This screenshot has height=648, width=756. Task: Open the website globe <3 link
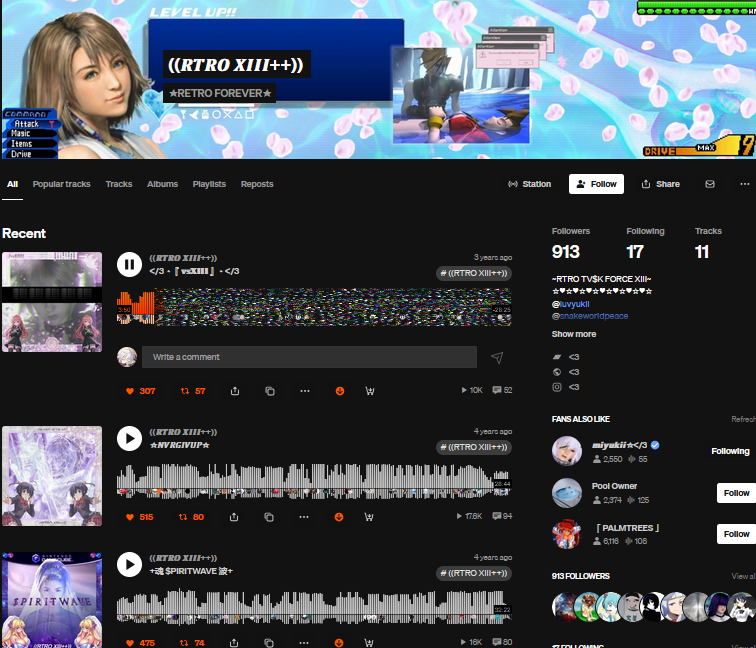pos(566,372)
